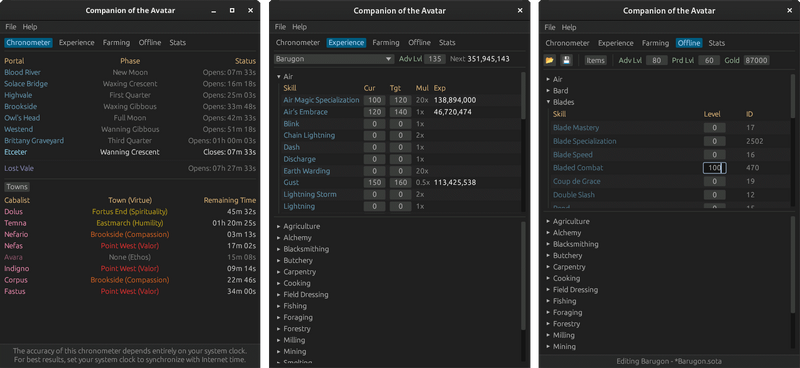The height and width of the screenshot is (368, 800).
Task: Open Help menu in the Chronometer window
Action: click(x=30, y=27)
